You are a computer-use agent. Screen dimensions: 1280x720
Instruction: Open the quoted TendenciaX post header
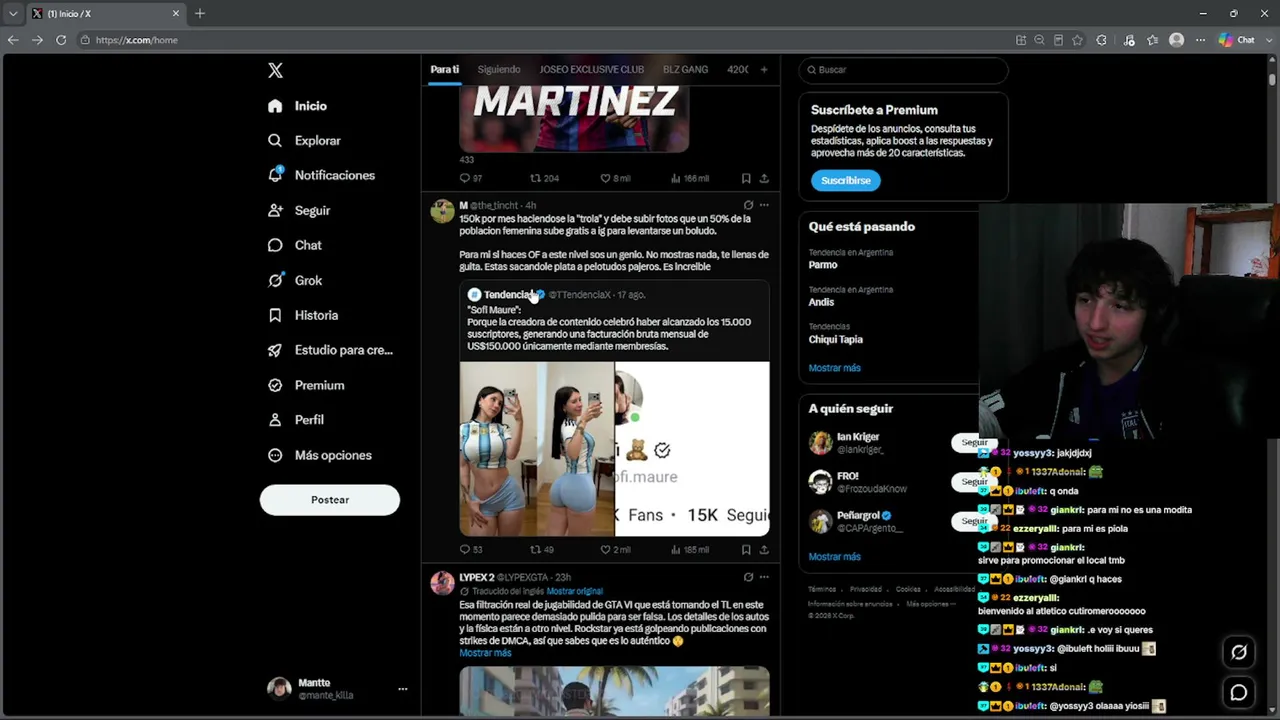tap(557, 295)
